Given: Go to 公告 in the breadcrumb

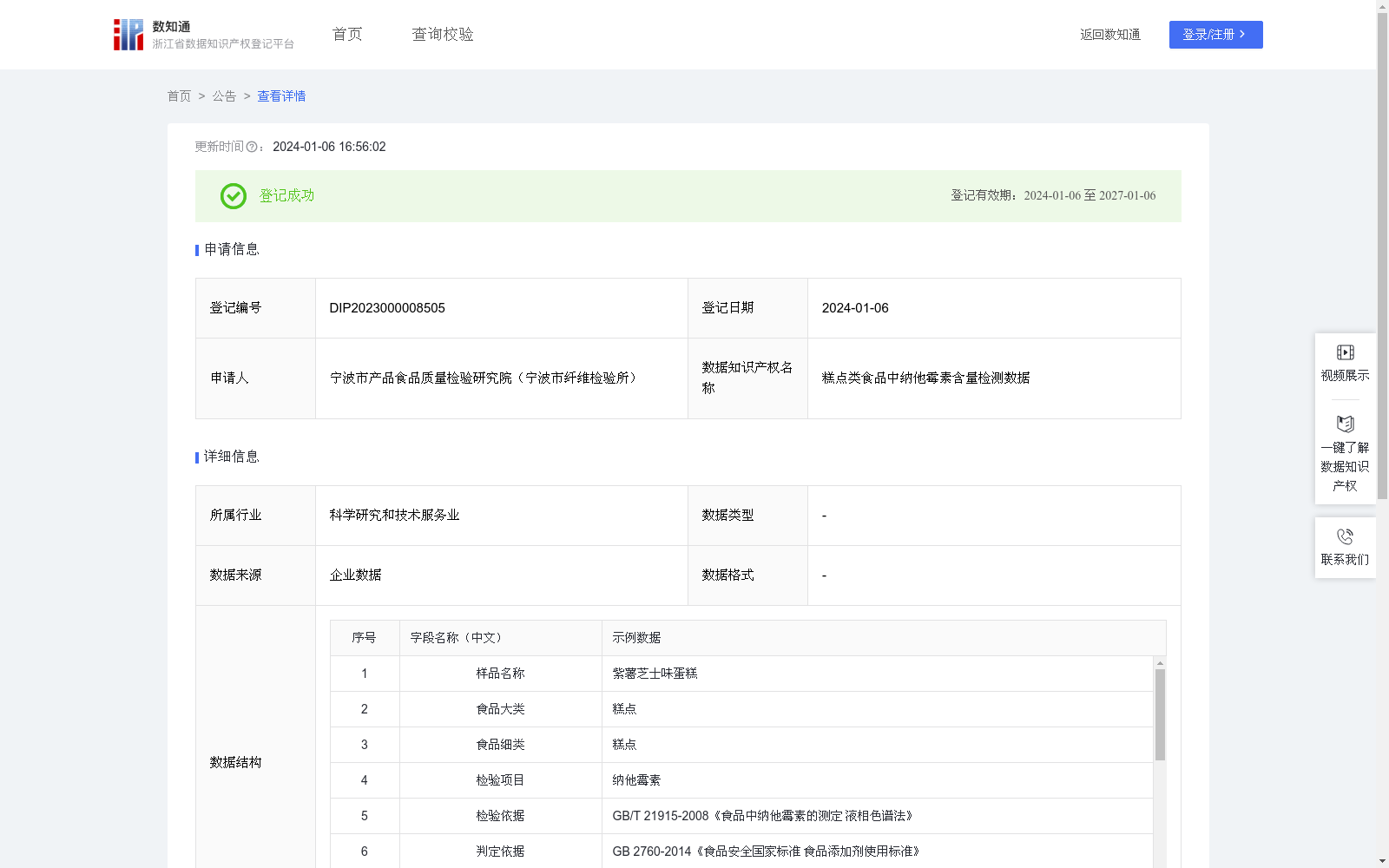Looking at the screenshot, I should [x=224, y=96].
